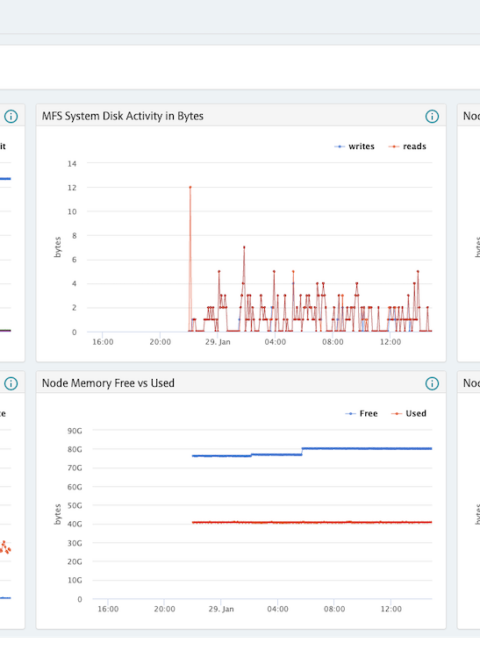This screenshot has width=480, height=650.
Task: Open info icon for Node Memory Free vs Used
Action: pos(432,383)
